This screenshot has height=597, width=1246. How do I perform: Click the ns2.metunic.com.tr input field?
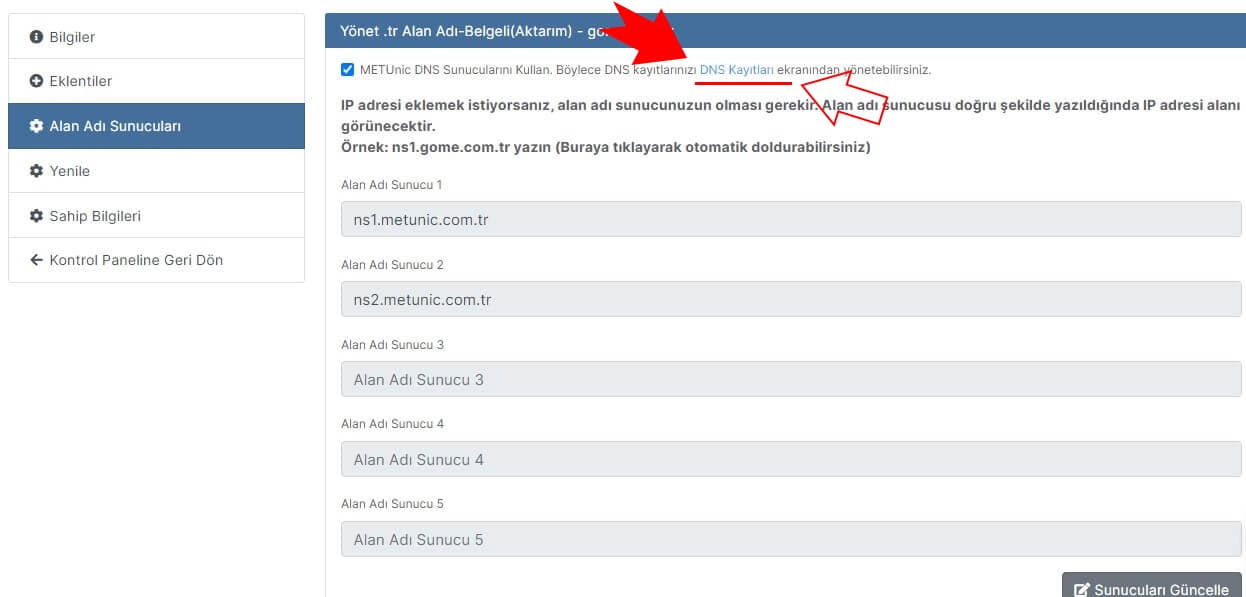tap(790, 299)
